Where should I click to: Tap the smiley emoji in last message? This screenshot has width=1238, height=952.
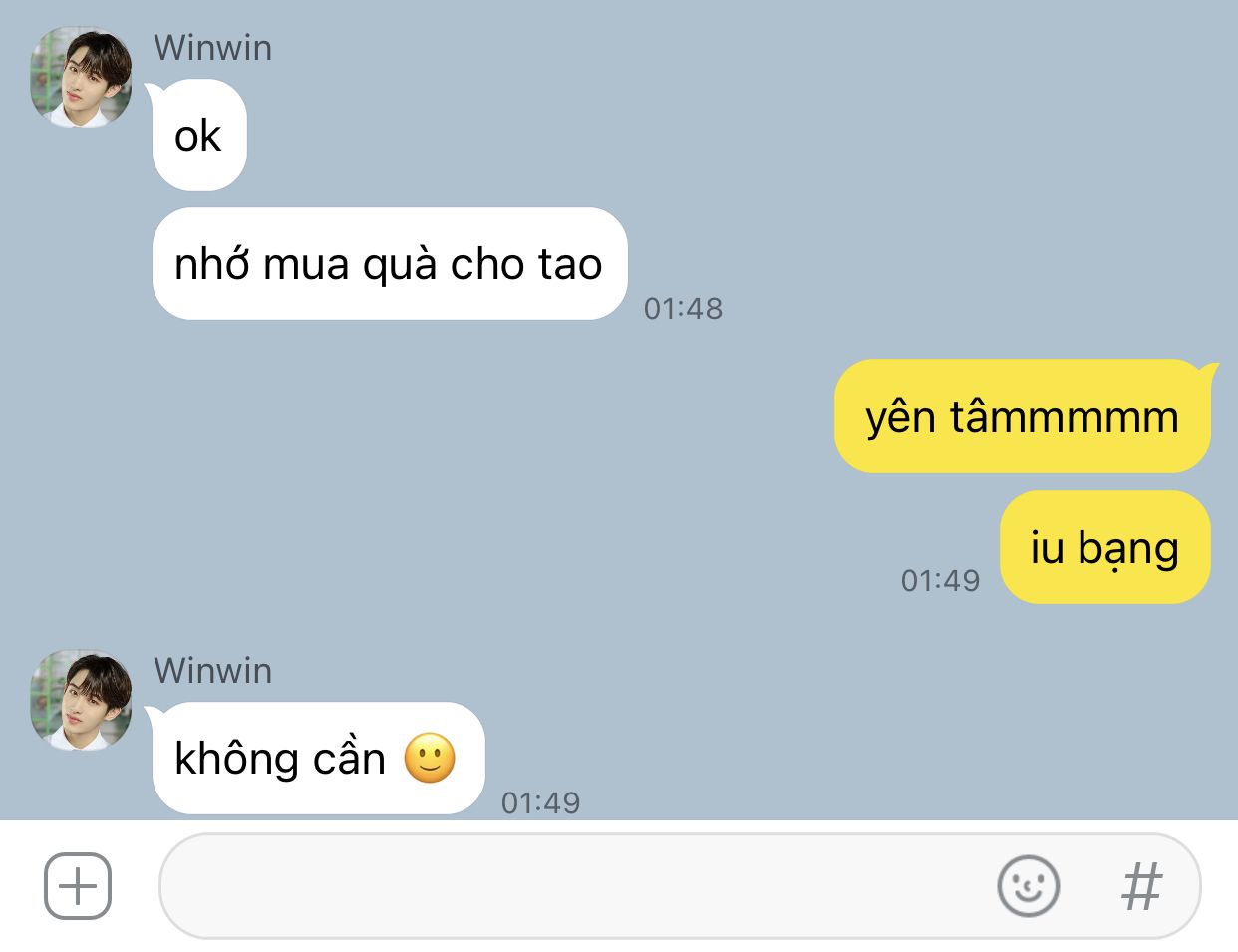pyautogui.click(x=430, y=759)
